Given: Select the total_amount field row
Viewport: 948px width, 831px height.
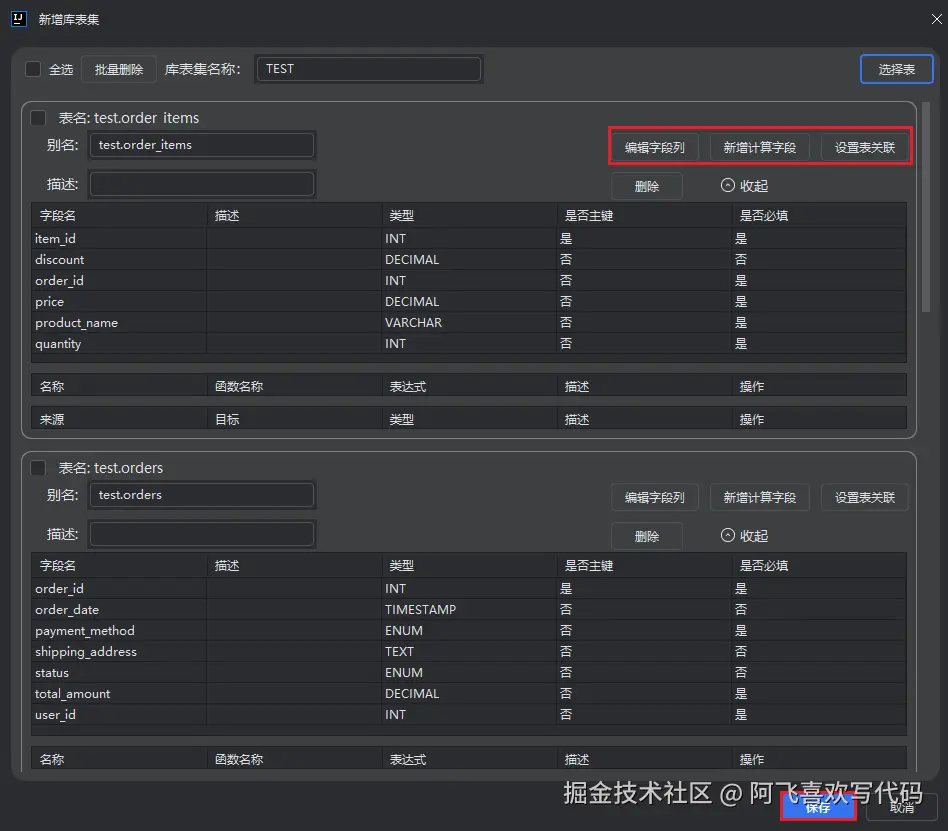Looking at the screenshot, I should pyautogui.click(x=469, y=694).
